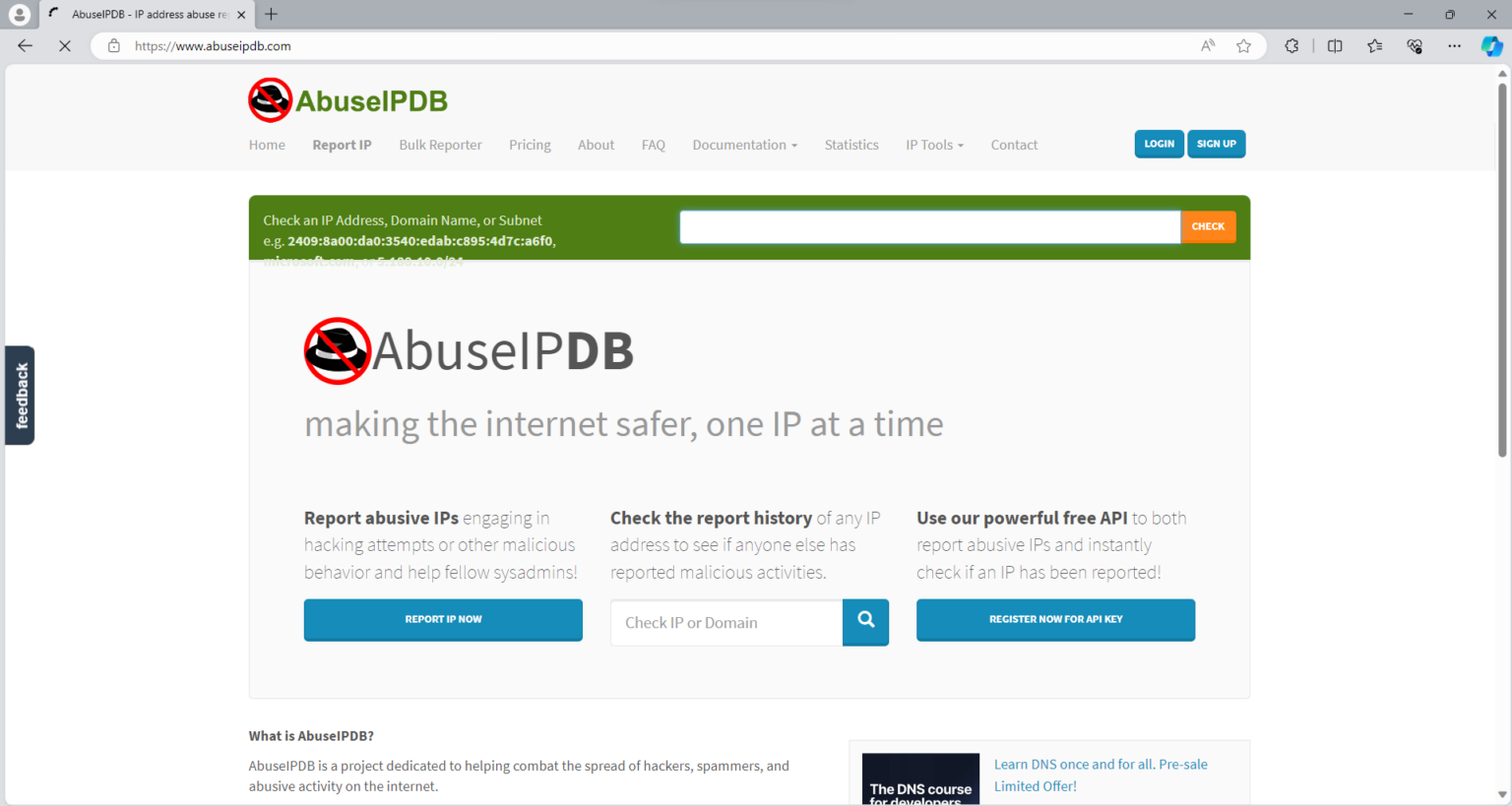The image size is (1512, 806).
Task: Open the Statistics menu item
Action: 851,145
